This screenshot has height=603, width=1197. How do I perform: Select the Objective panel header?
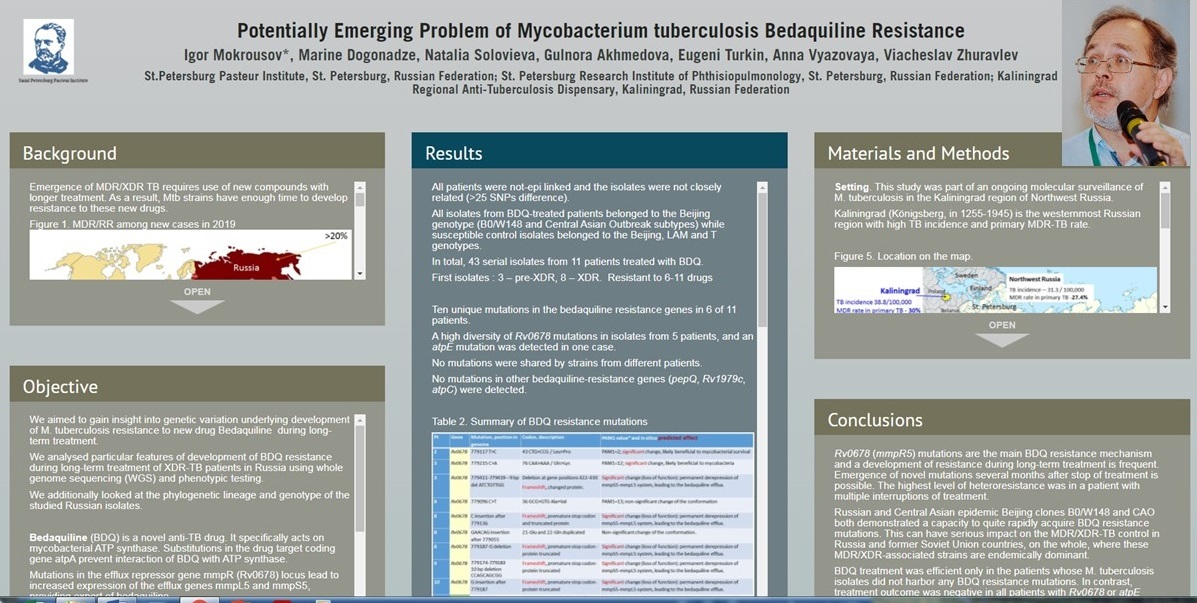click(197, 386)
